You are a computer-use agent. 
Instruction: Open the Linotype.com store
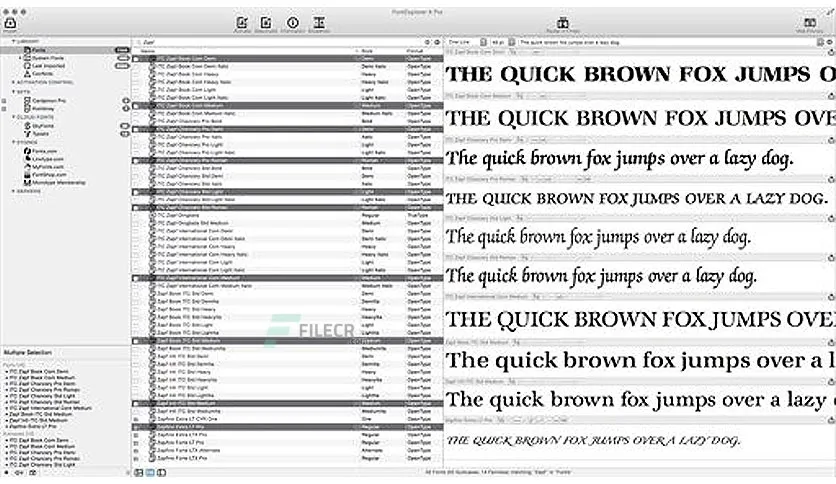point(48,159)
